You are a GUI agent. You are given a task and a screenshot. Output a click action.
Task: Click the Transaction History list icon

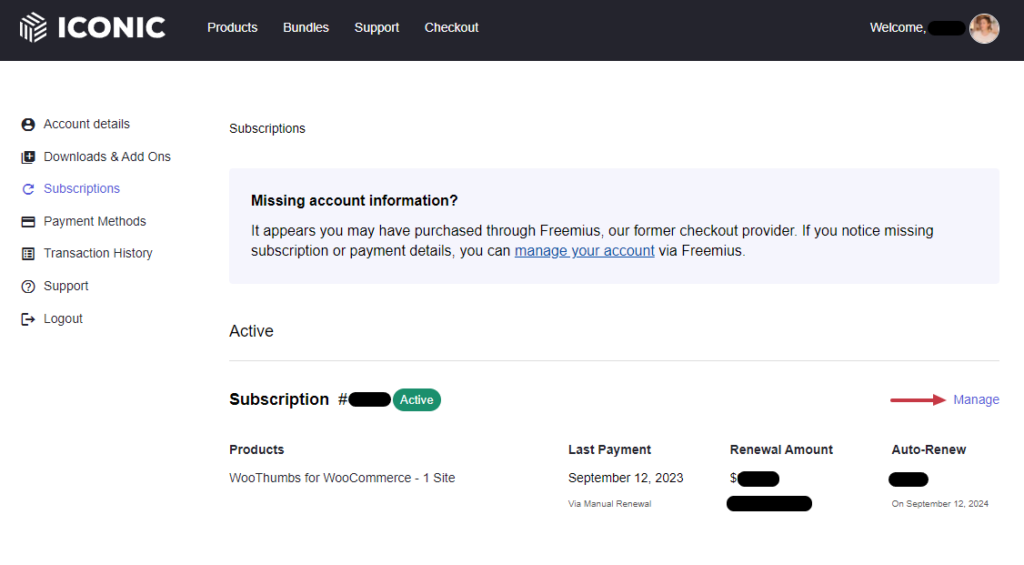[28, 253]
